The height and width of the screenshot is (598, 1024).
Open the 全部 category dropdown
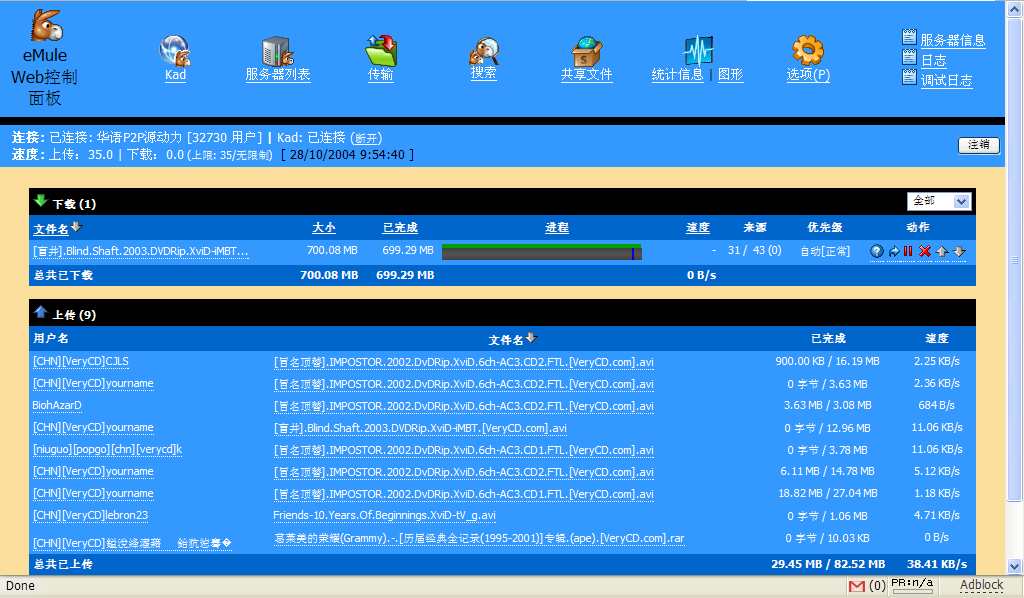pyautogui.click(x=940, y=201)
